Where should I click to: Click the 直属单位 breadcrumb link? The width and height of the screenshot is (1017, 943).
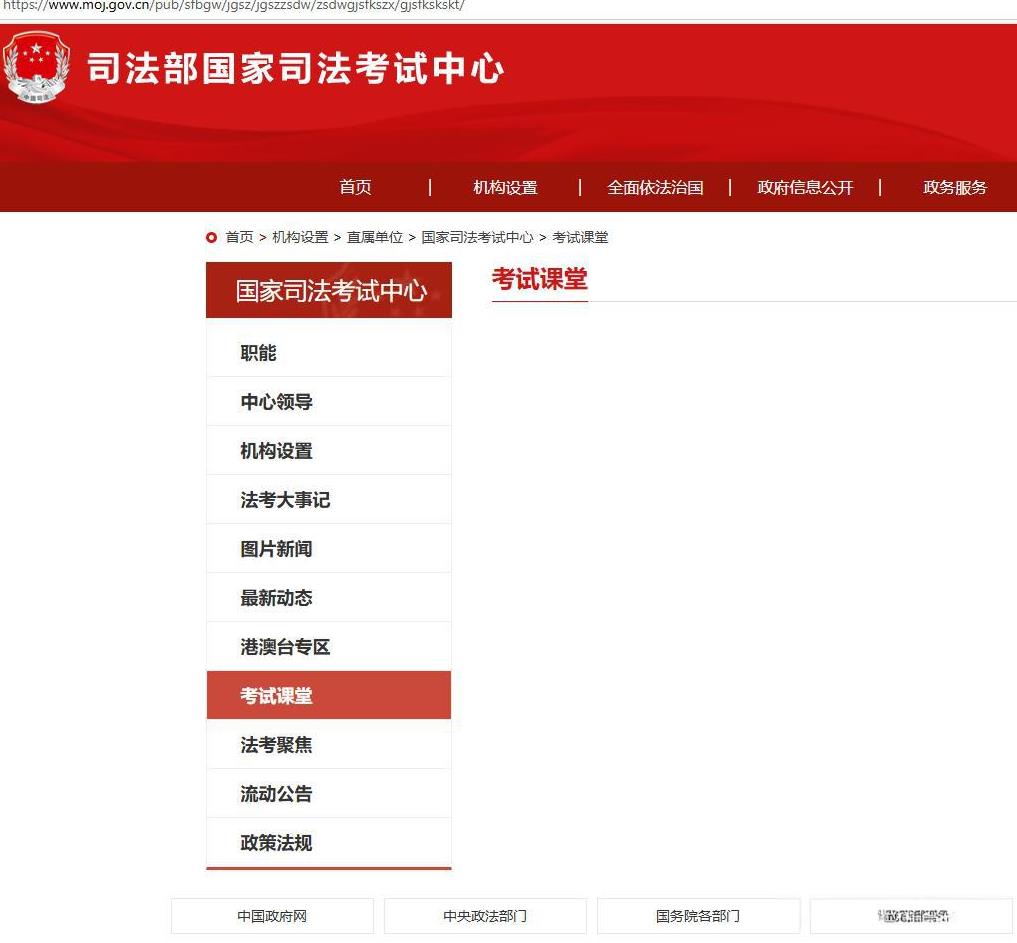point(375,237)
